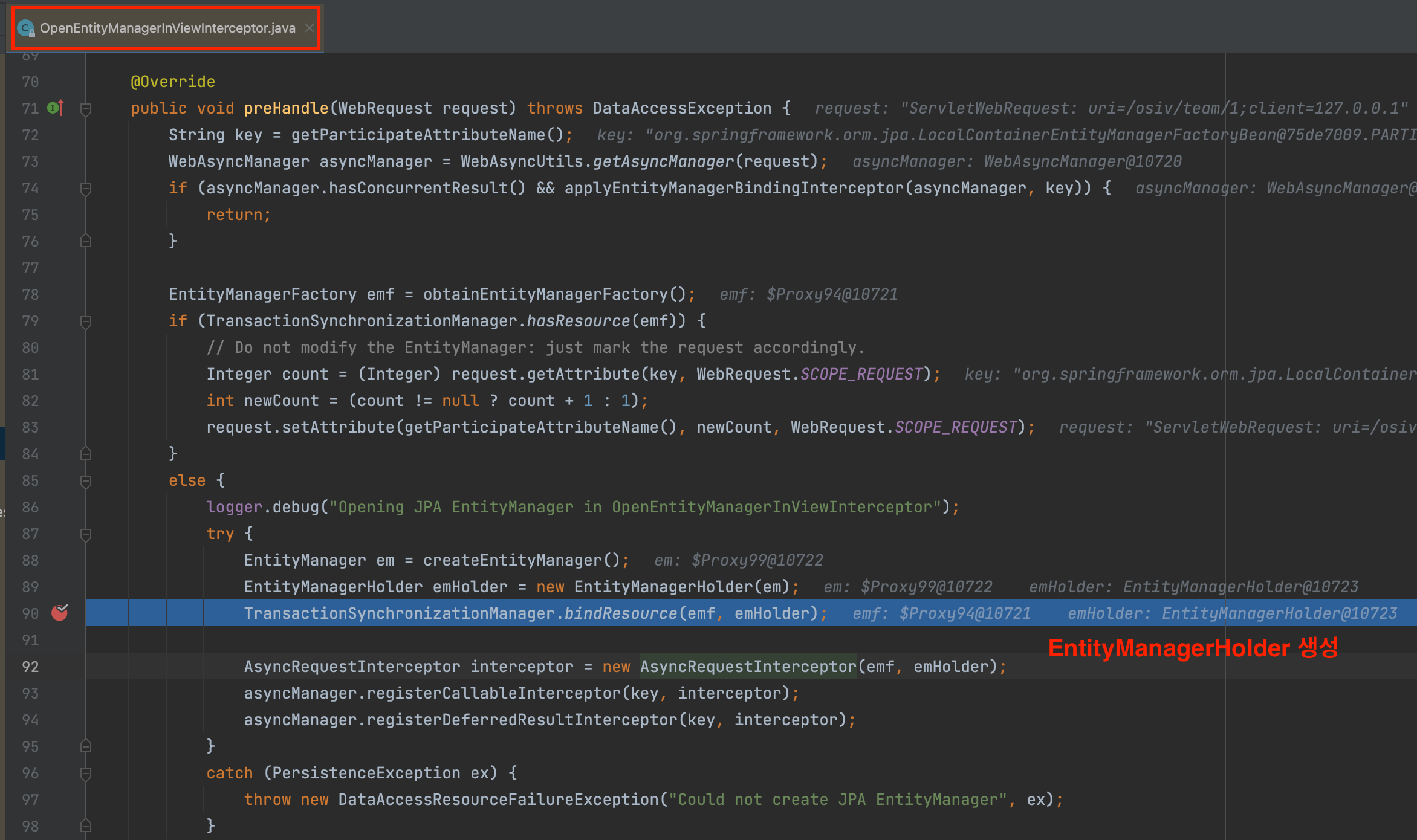Click the implements-method gutter icon on line 71
This screenshot has width=1417, height=840.
[x=55, y=108]
